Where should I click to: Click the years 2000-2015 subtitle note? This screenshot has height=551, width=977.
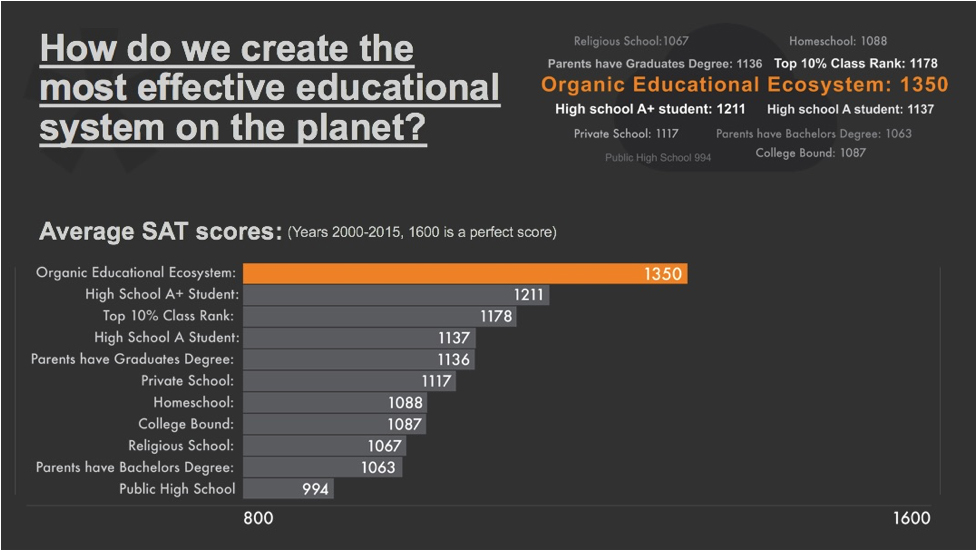click(x=422, y=232)
